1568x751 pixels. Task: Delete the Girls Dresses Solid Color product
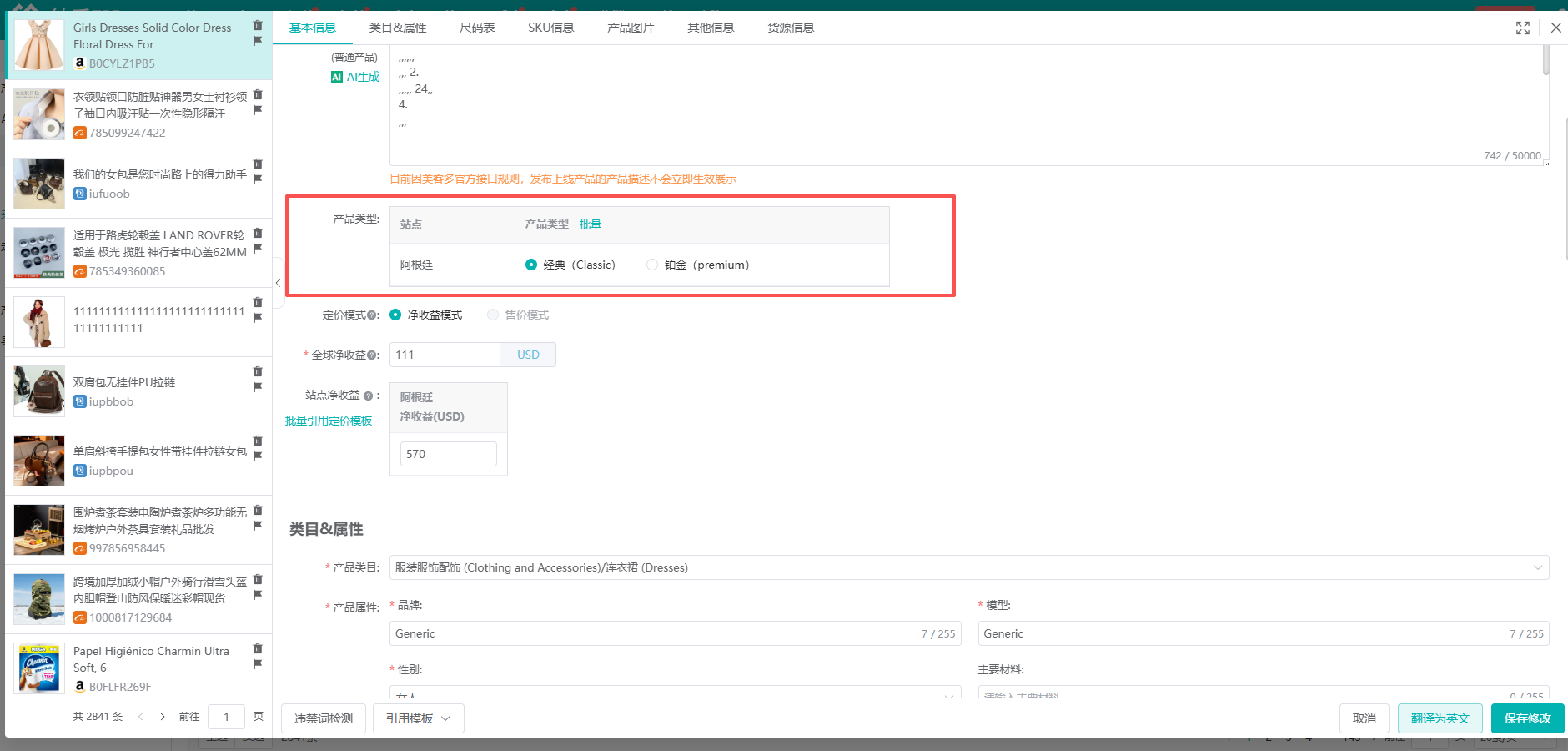click(x=258, y=25)
